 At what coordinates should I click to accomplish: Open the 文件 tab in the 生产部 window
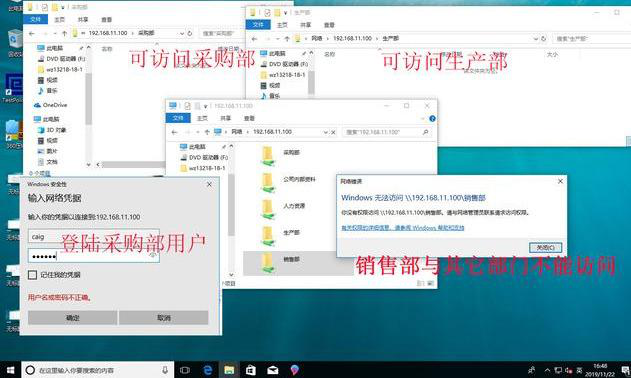258,25
